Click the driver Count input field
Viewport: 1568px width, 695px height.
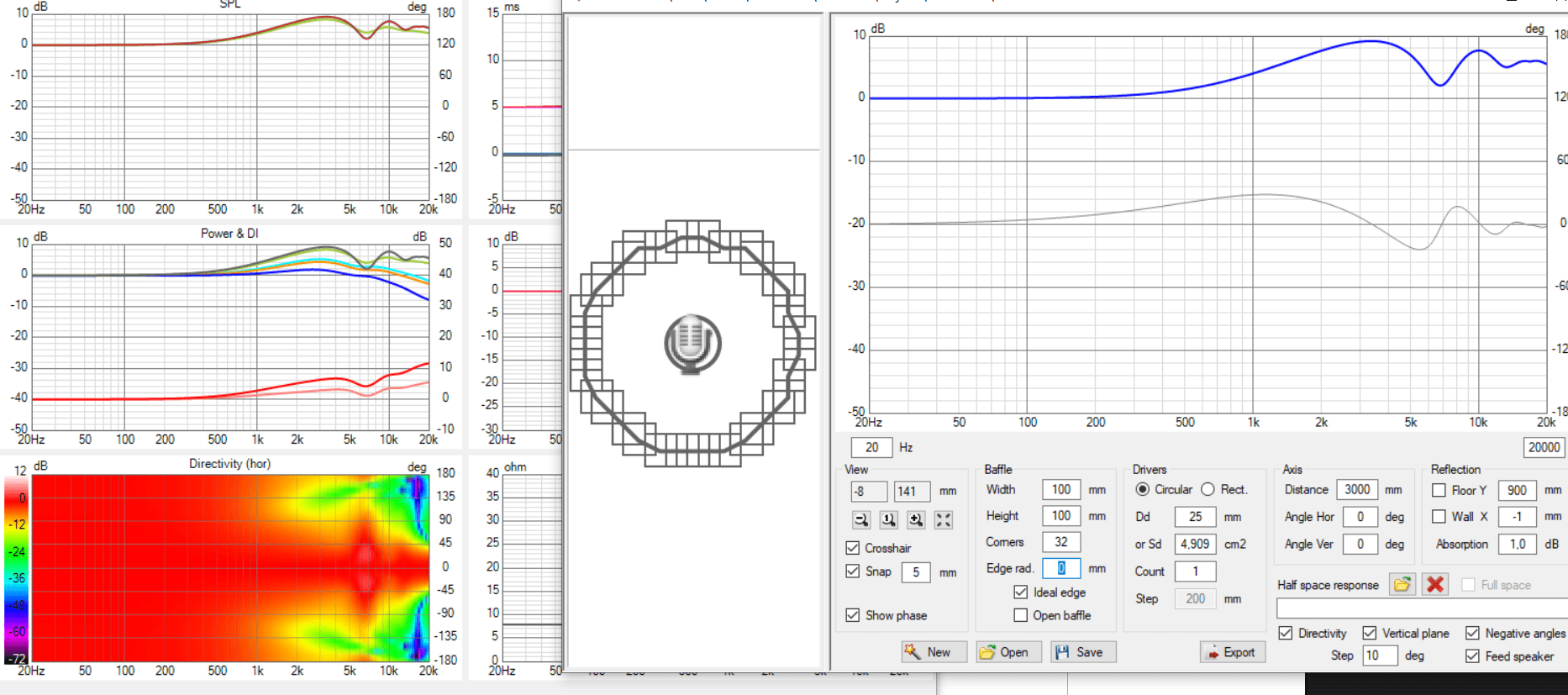pyautogui.click(x=1195, y=571)
